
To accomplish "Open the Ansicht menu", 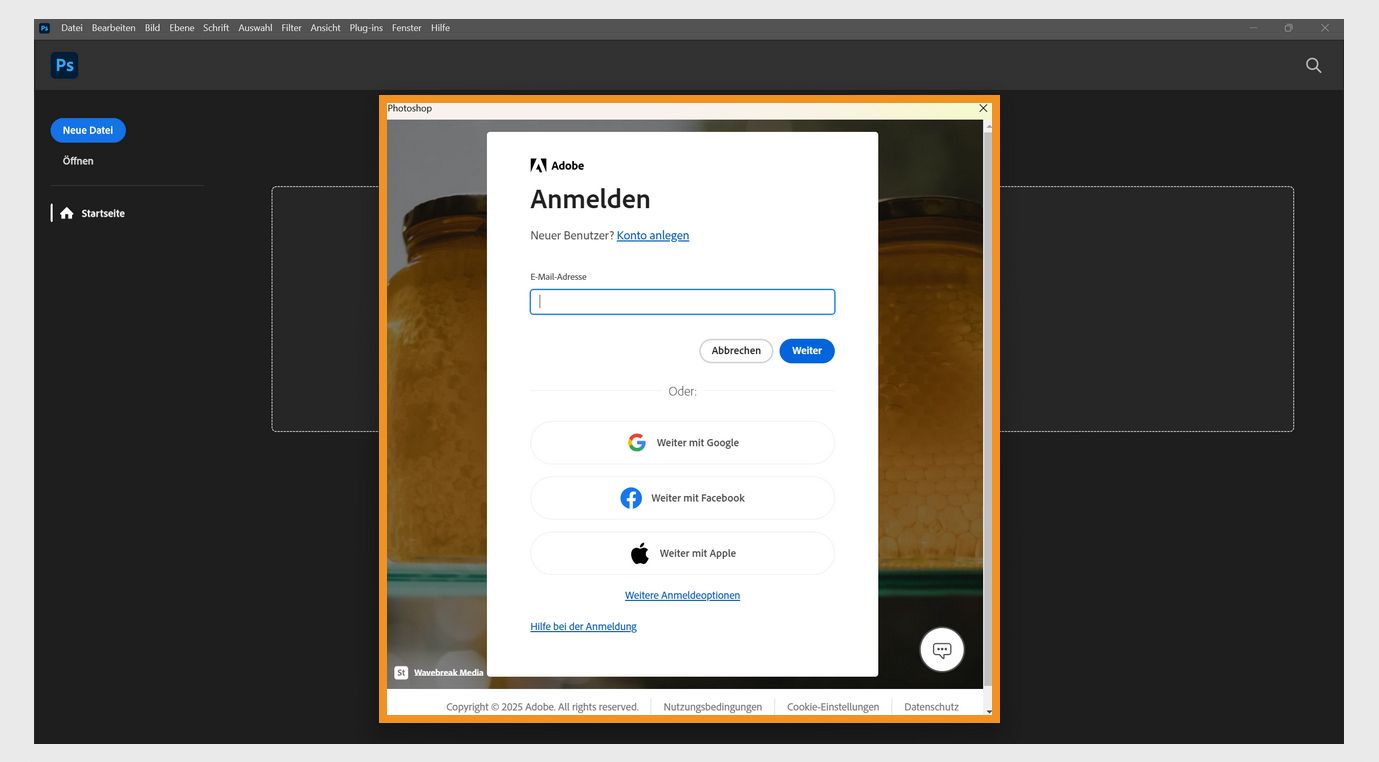I will point(325,28).
